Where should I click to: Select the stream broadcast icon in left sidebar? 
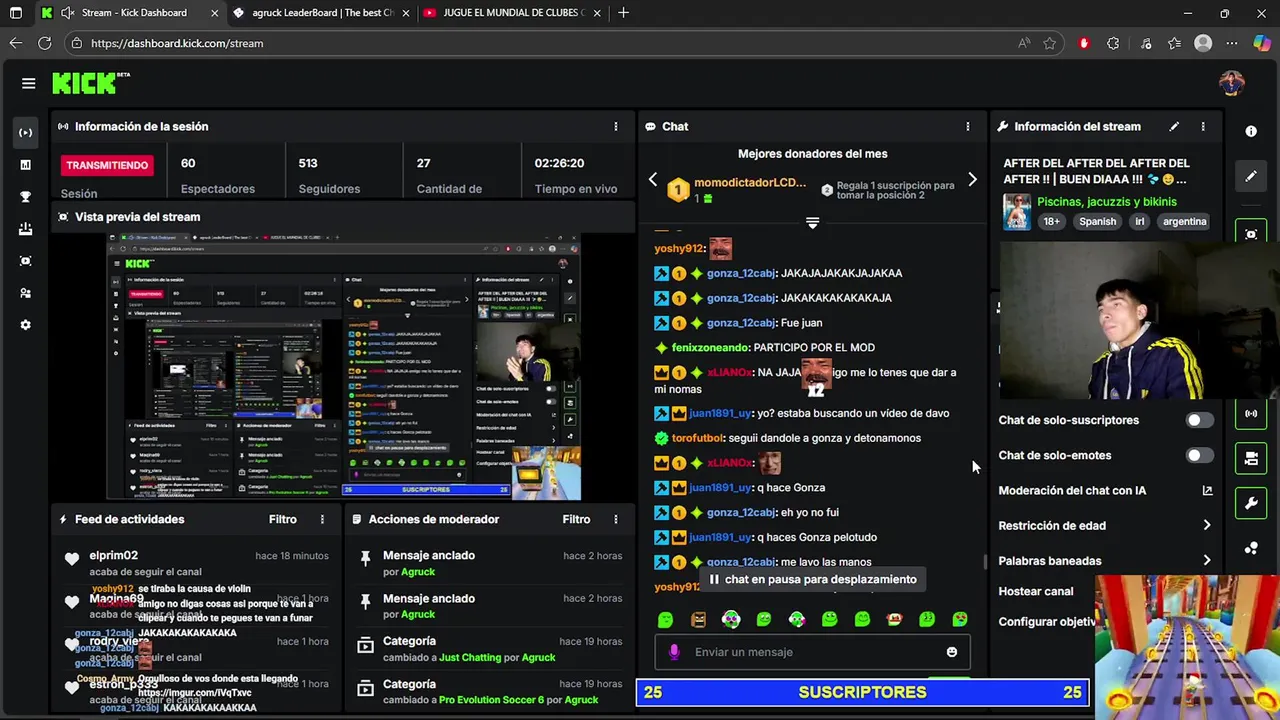point(25,132)
